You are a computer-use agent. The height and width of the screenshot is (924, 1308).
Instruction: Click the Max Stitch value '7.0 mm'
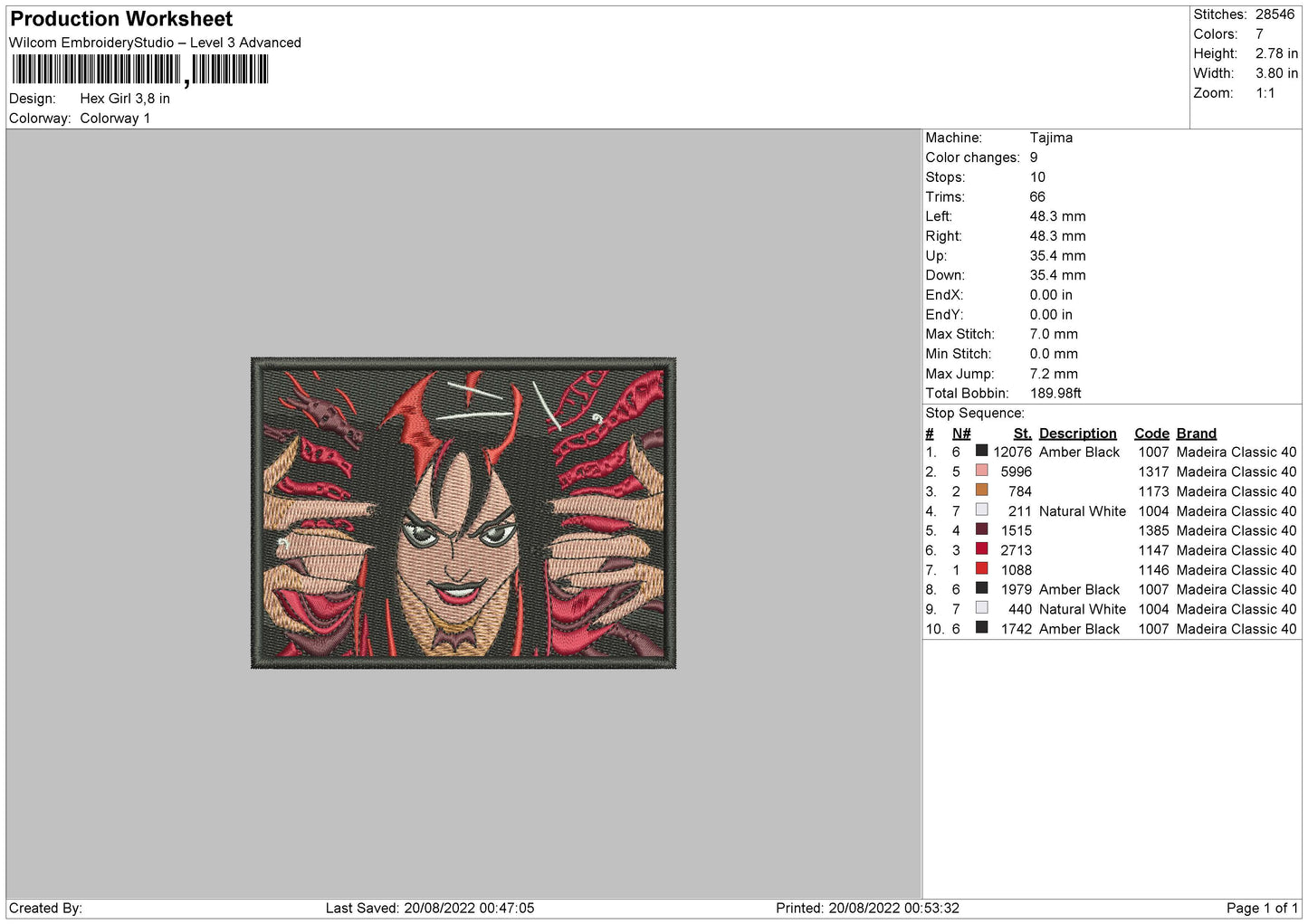pyautogui.click(x=1054, y=335)
